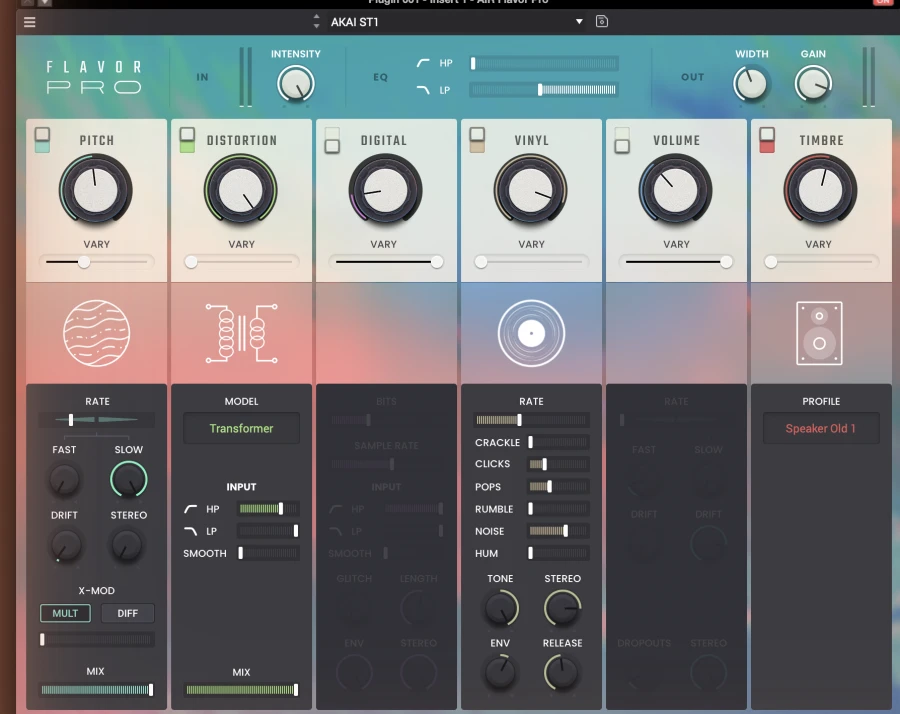Select the DIFF X-Mod mode

click(x=127, y=613)
